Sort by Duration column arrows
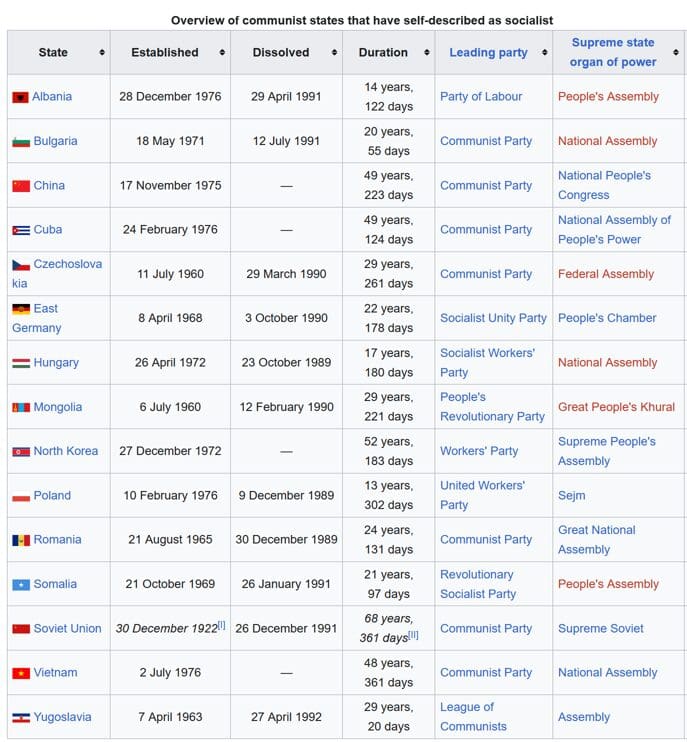 [427, 53]
